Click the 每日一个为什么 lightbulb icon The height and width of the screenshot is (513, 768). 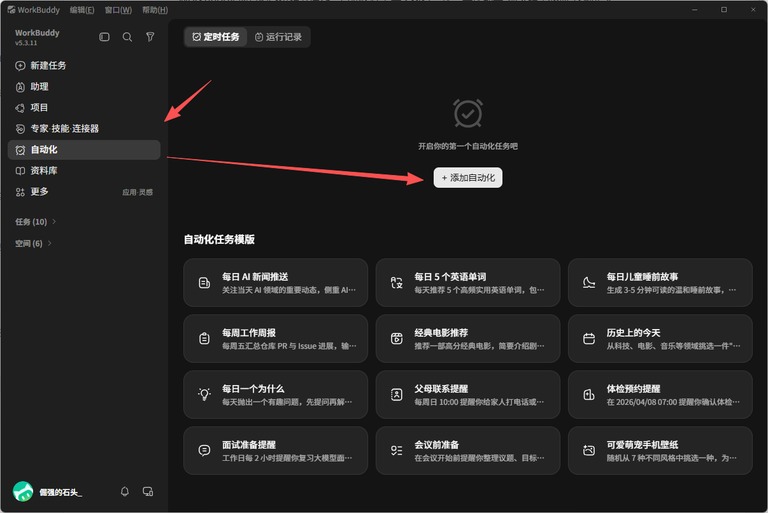pos(204,394)
